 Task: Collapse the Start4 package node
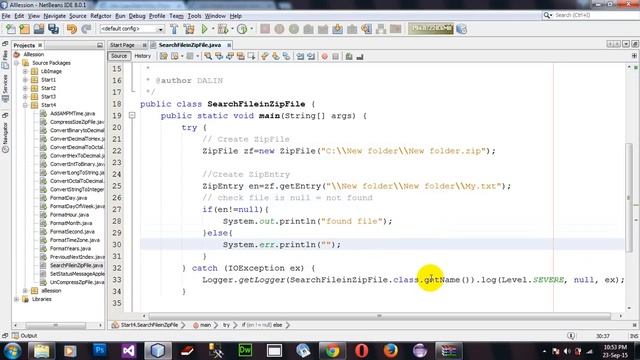[25, 105]
